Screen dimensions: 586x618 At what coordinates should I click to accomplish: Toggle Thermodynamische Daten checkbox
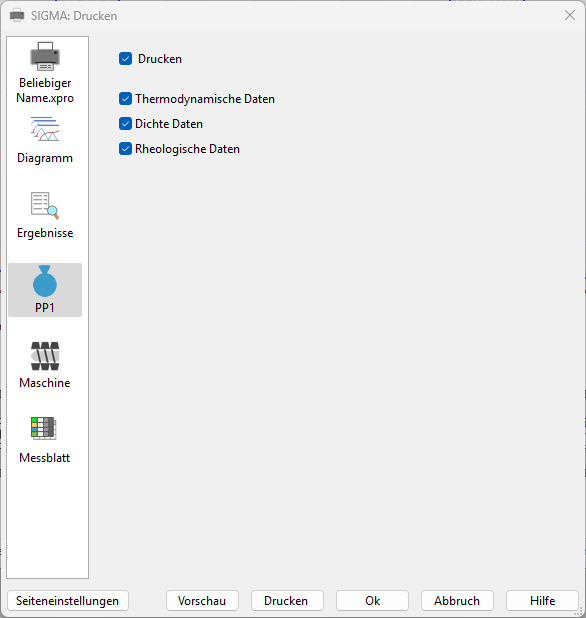tap(125, 99)
